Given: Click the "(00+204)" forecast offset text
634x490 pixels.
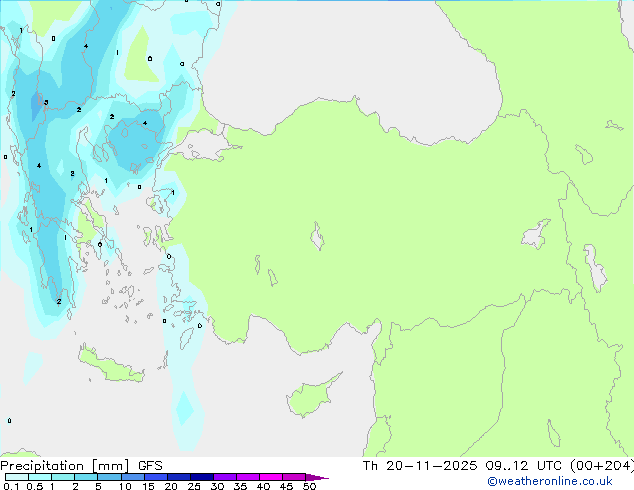Looking at the screenshot, I should coord(602,466).
